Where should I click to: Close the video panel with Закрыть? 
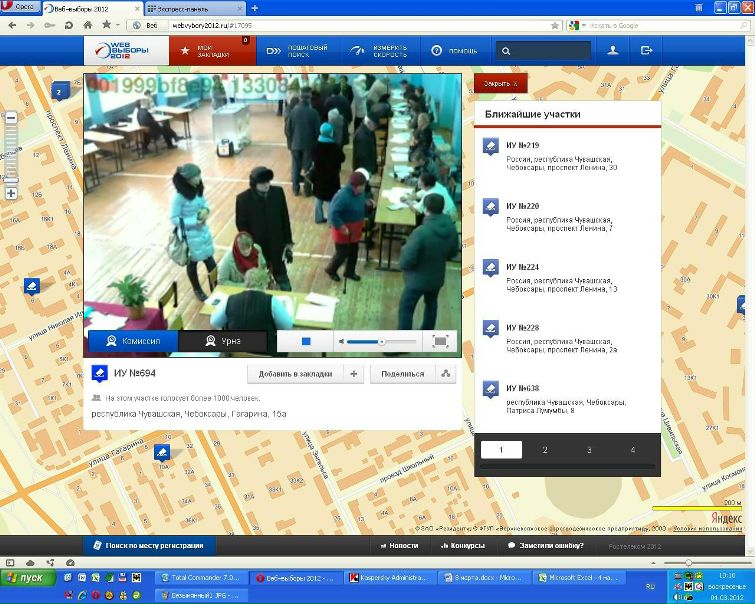[x=500, y=83]
